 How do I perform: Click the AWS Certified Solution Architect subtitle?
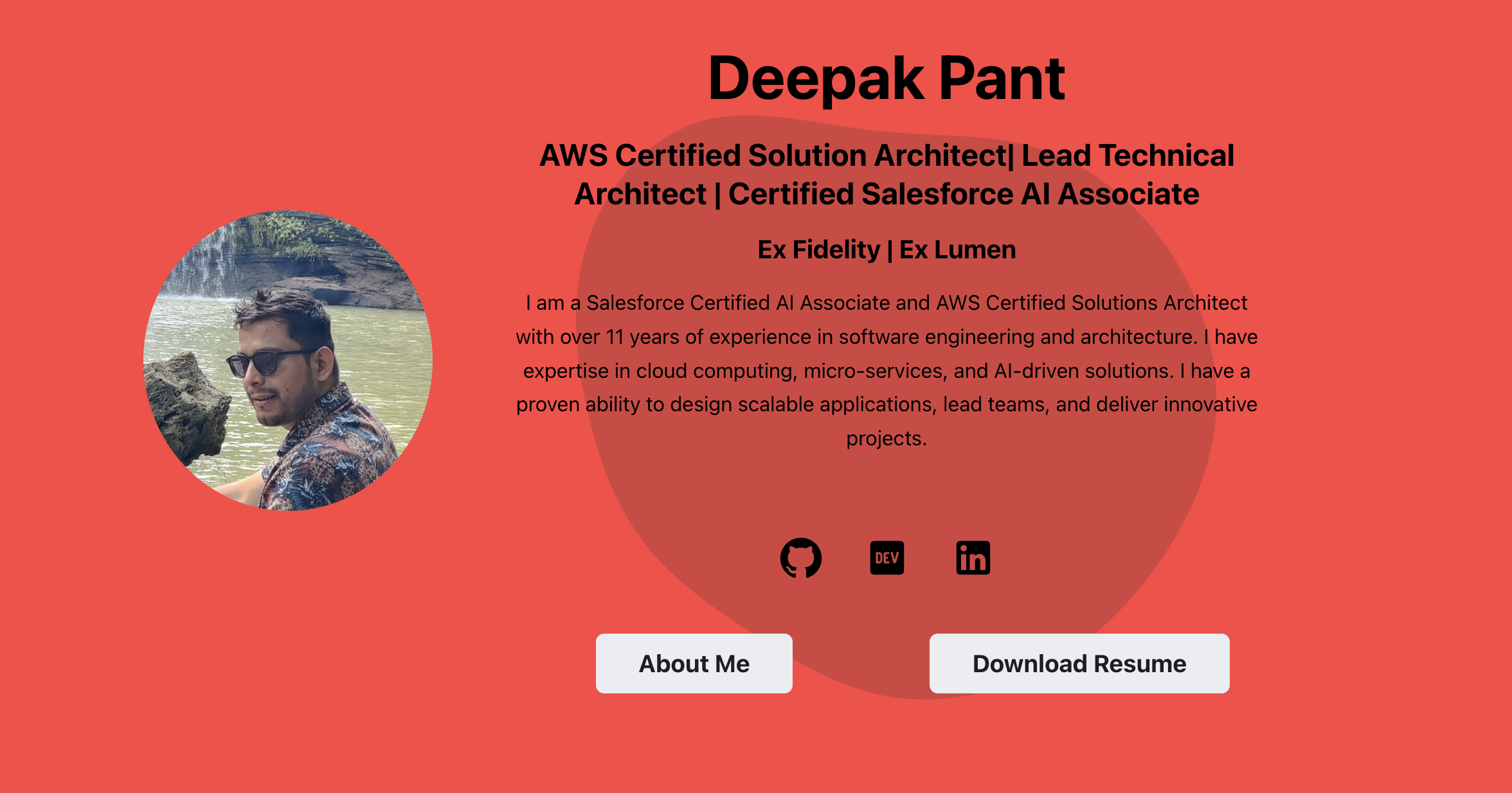[x=886, y=155]
